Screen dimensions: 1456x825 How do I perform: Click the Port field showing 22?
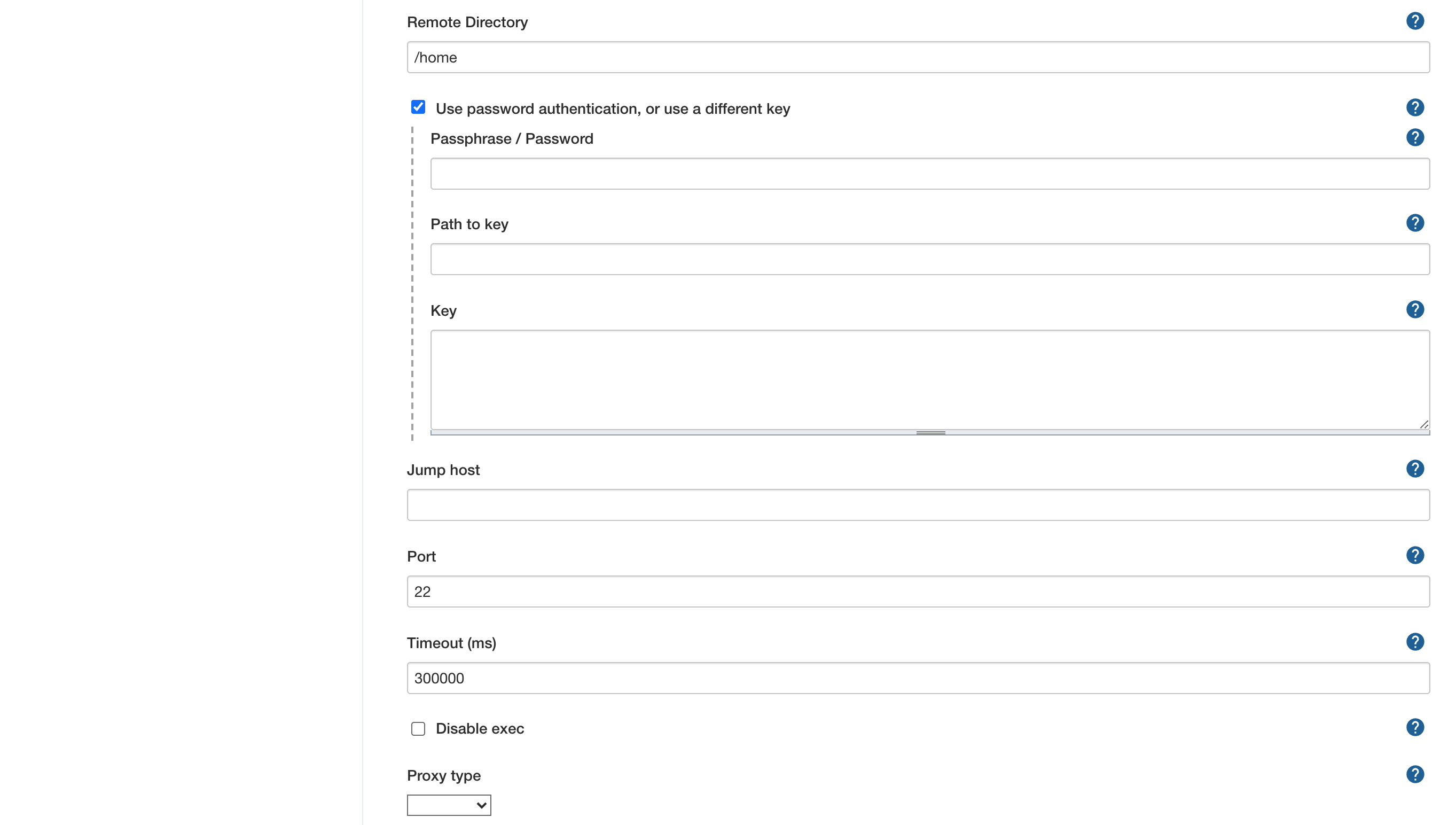918,591
